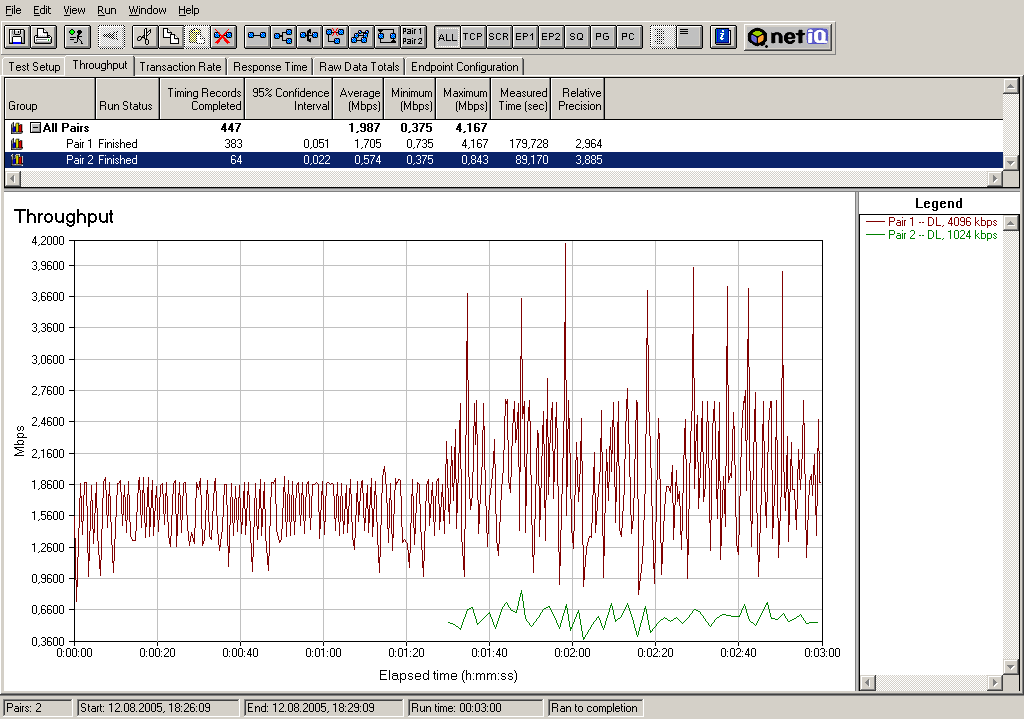The image size is (1024, 719).
Task: Toggle the TCP filter button
Action: 473,37
